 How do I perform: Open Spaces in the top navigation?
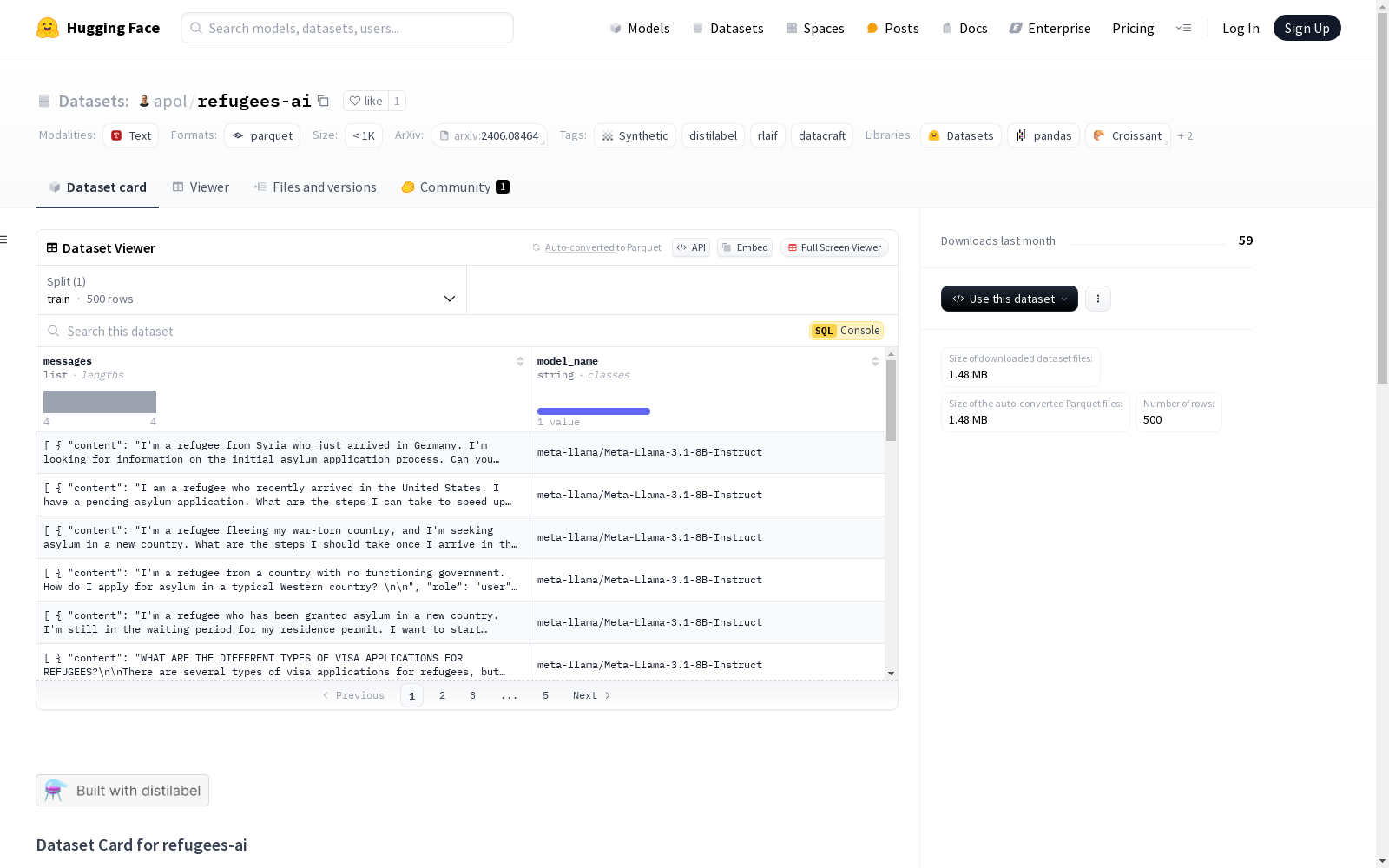point(815,28)
